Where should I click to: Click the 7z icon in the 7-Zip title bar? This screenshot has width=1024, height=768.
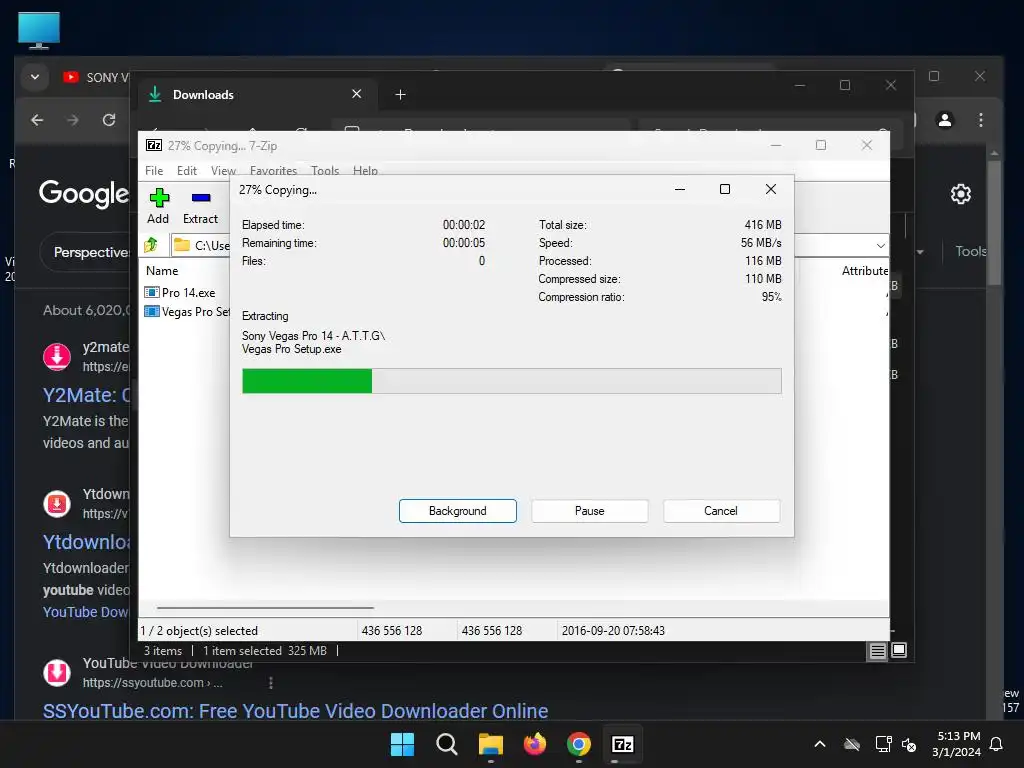(154, 145)
